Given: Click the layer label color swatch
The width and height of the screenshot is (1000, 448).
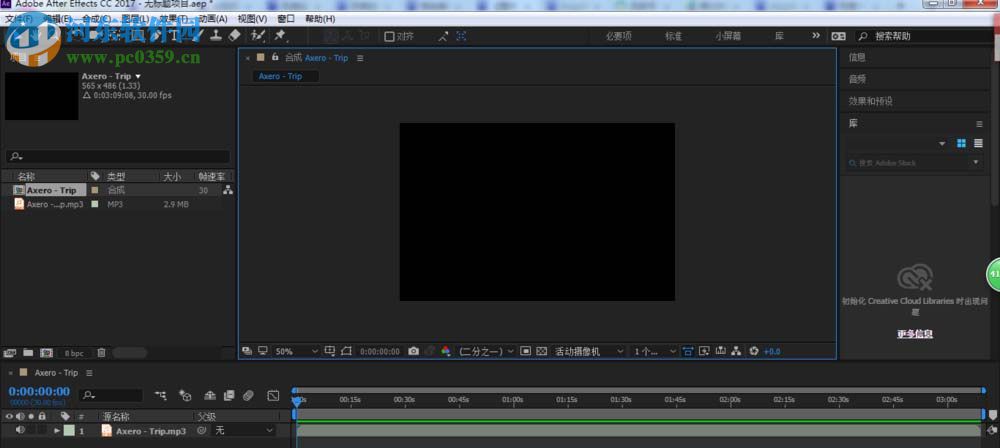Looking at the screenshot, I should pos(69,430).
